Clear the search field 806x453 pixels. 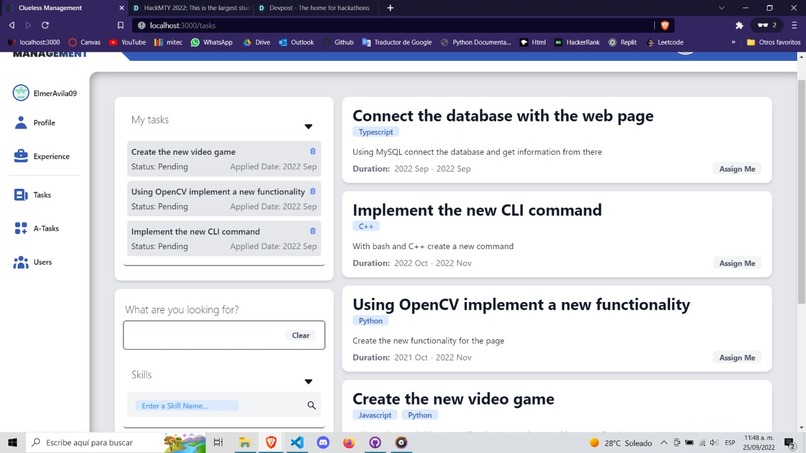coord(301,335)
